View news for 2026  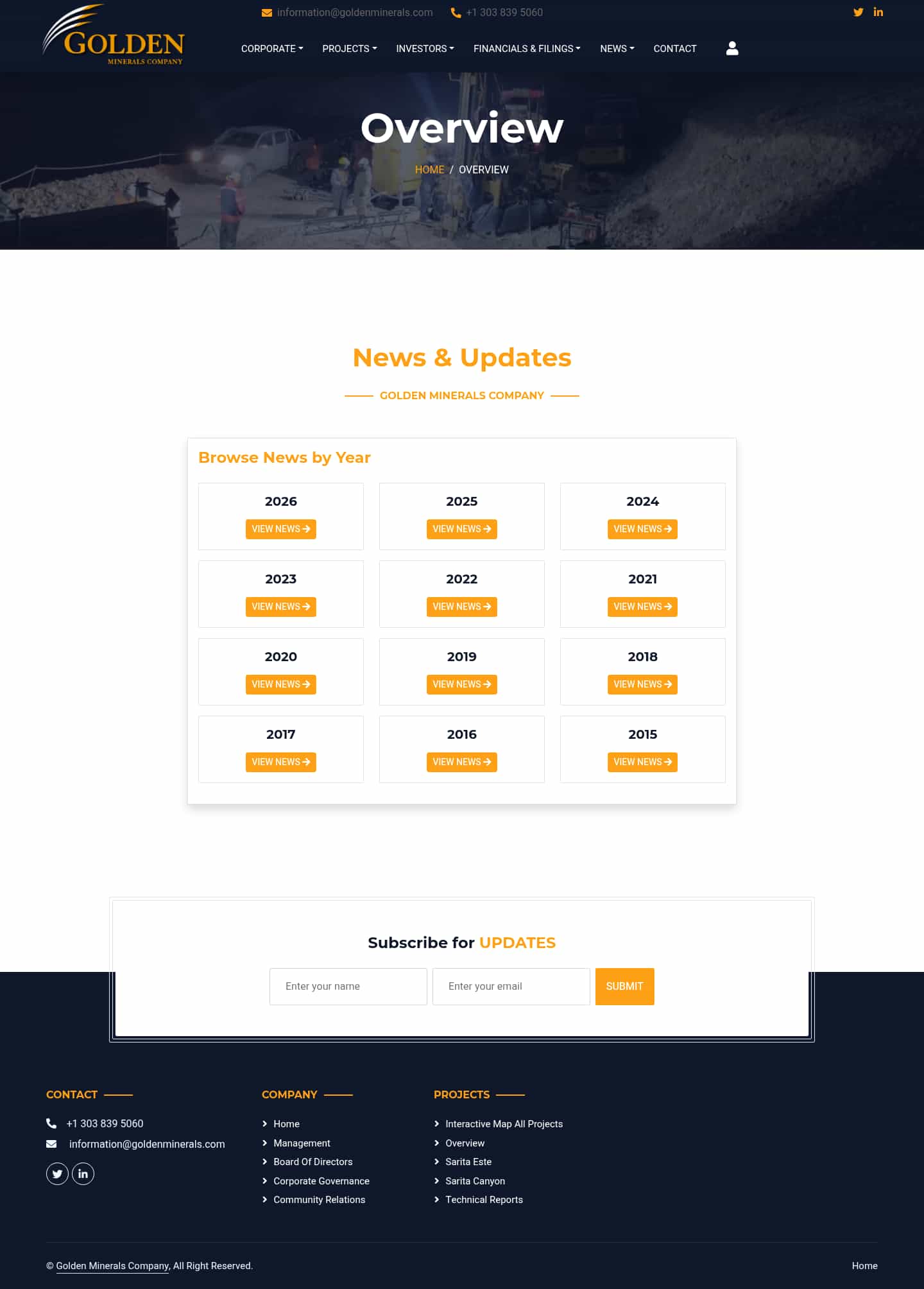281,529
